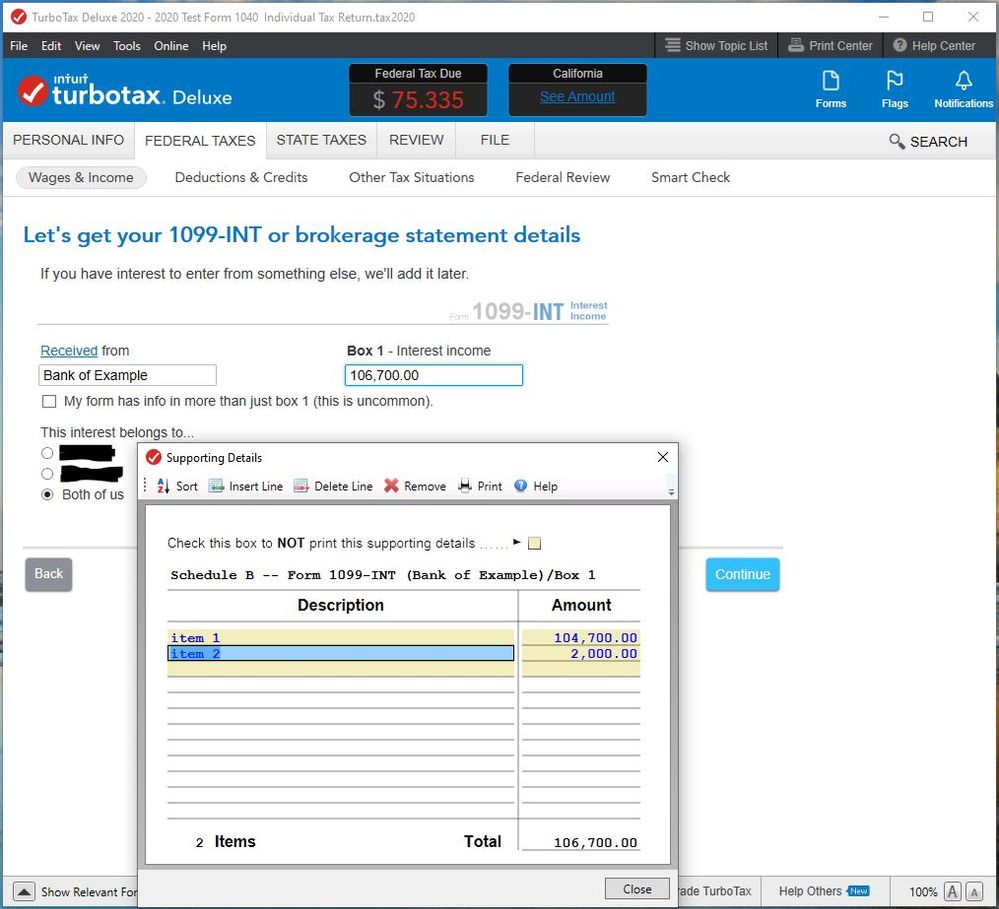Image resolution: width=999 pixels, height=909 pixels.
Task: Open the Help Center
Action: [934, 46]
